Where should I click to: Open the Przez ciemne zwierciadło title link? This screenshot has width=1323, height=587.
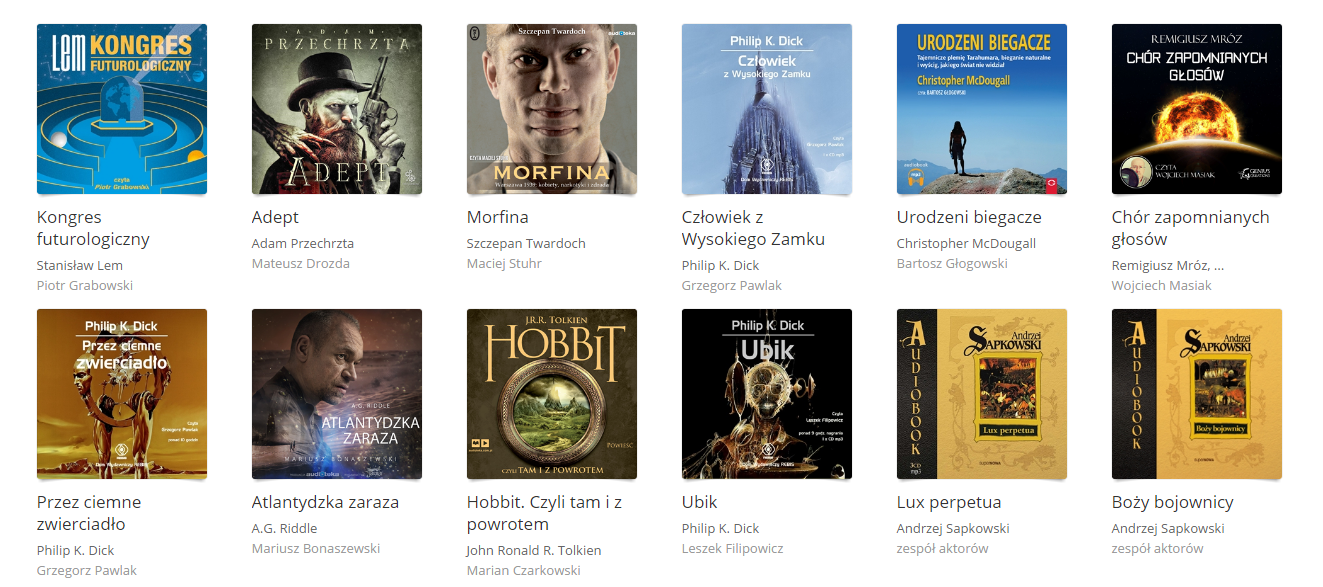tap(89, 513)
